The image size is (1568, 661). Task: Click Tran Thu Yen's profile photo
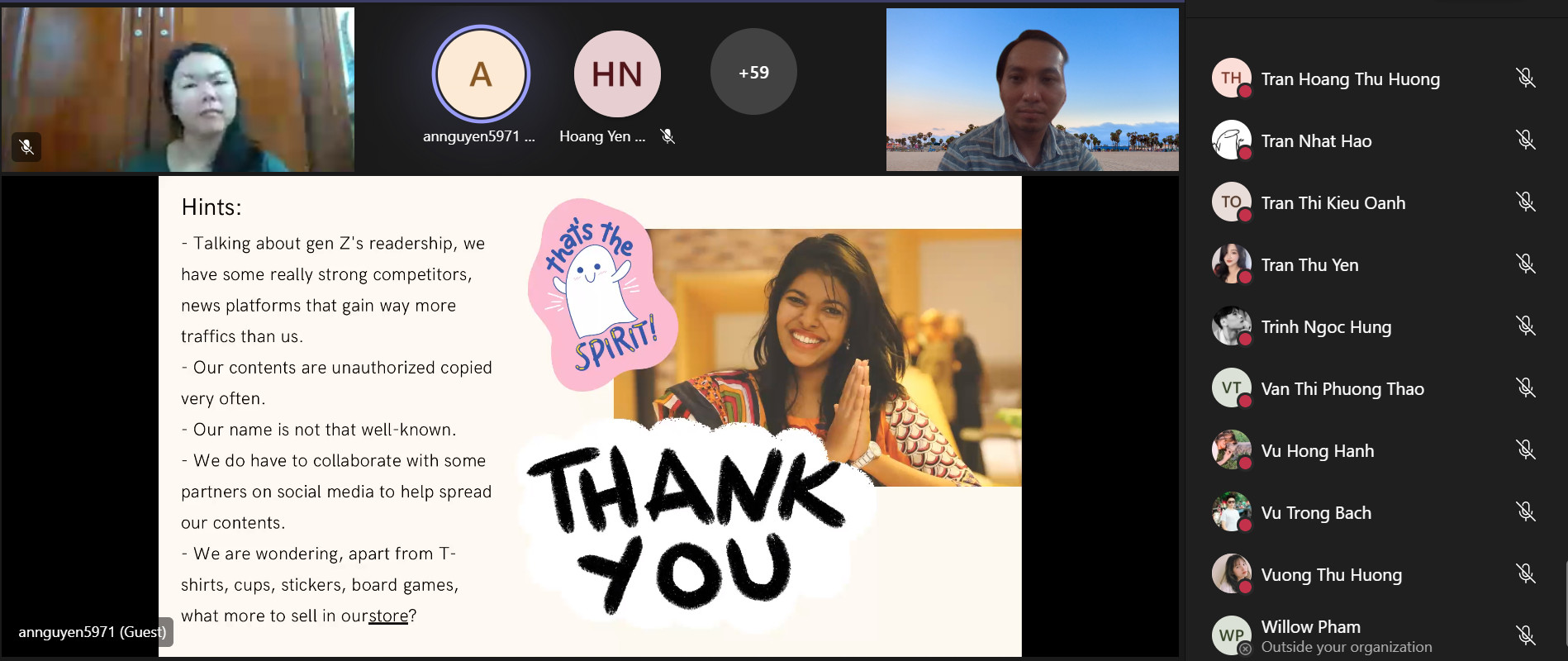click(x=1231, y=264)
